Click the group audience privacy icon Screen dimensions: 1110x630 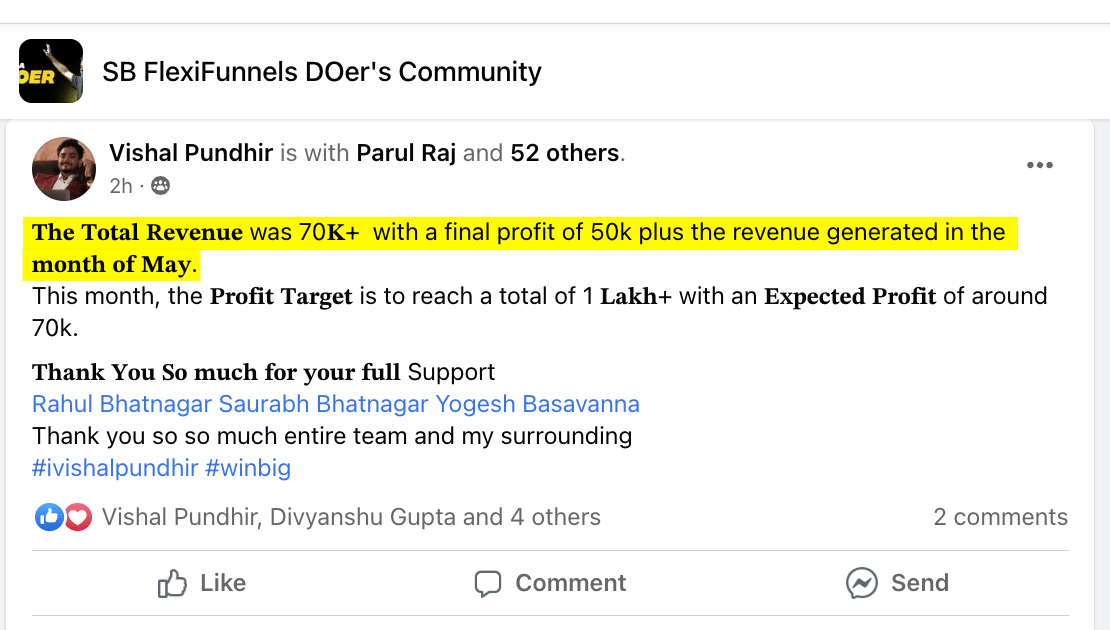point(160,186)
